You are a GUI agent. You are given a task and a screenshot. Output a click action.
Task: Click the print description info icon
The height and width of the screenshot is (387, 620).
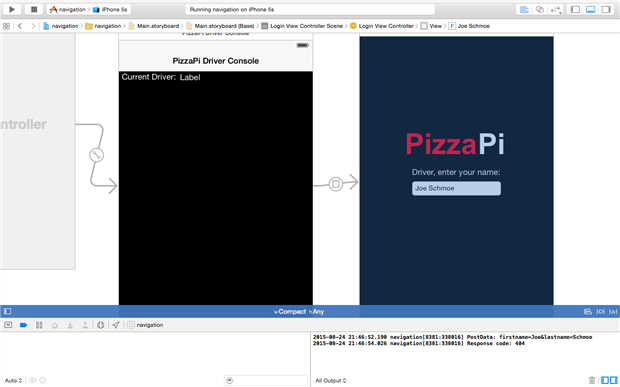pyautogui.click(x=42, y=380)
